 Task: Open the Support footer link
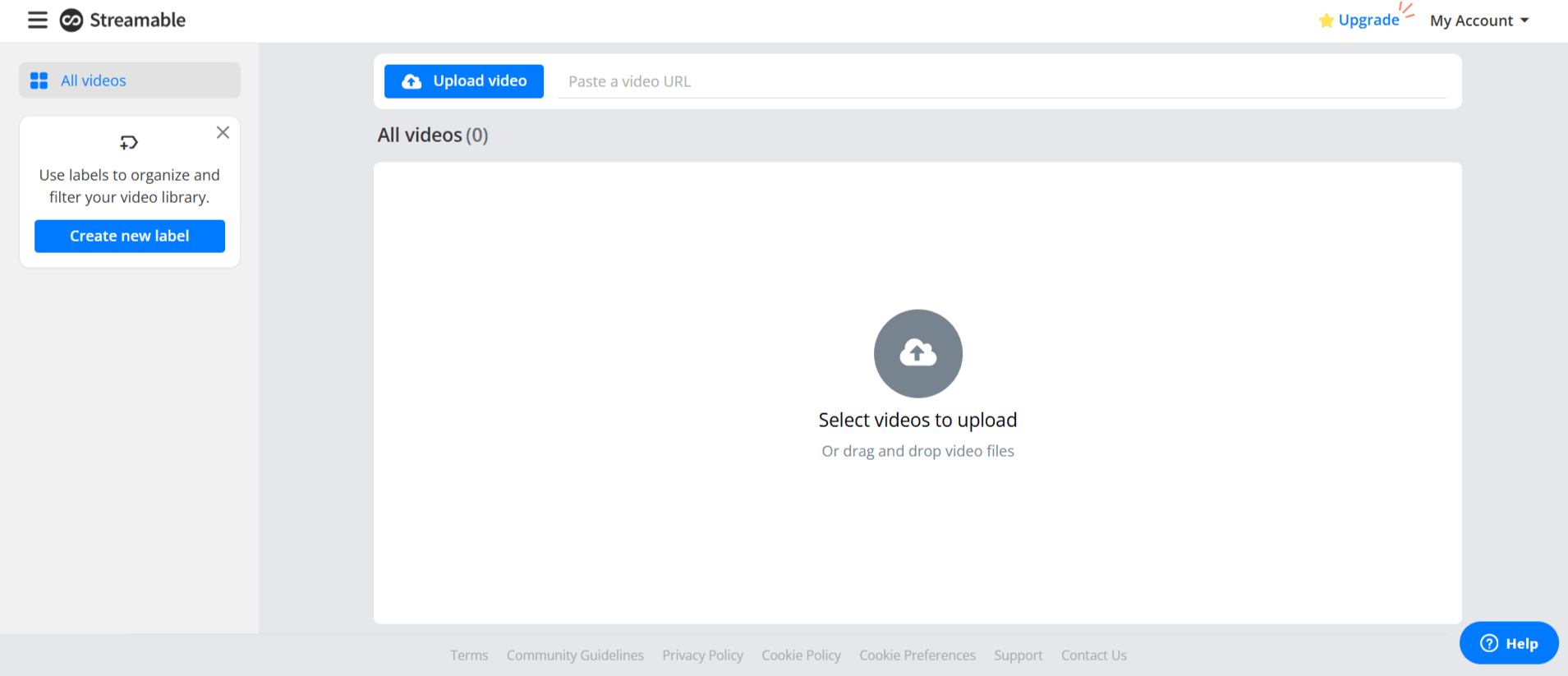pos(1019,655)
